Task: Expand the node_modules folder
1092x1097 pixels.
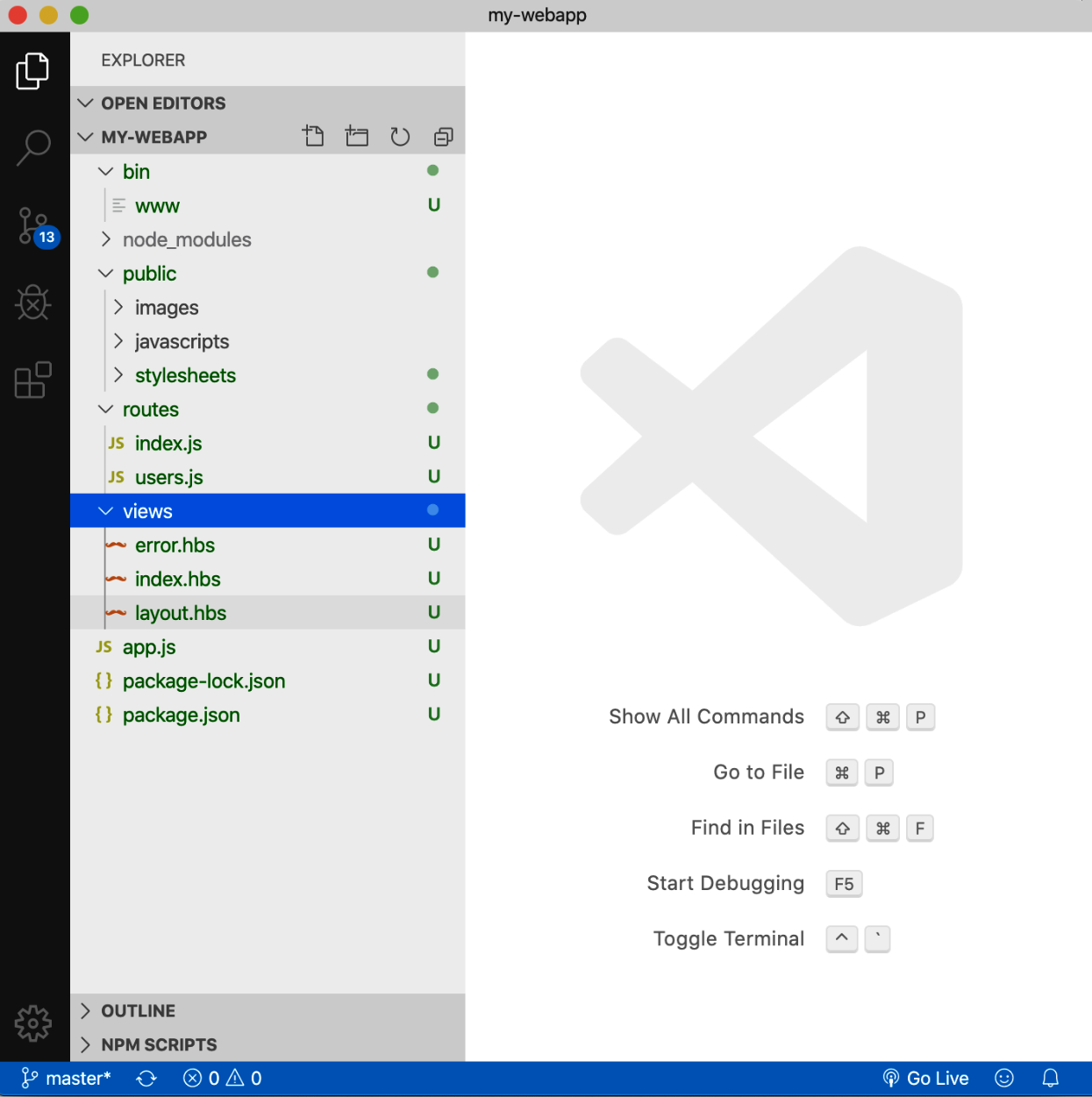Action: pyautogui.click(x=186, y=240)
